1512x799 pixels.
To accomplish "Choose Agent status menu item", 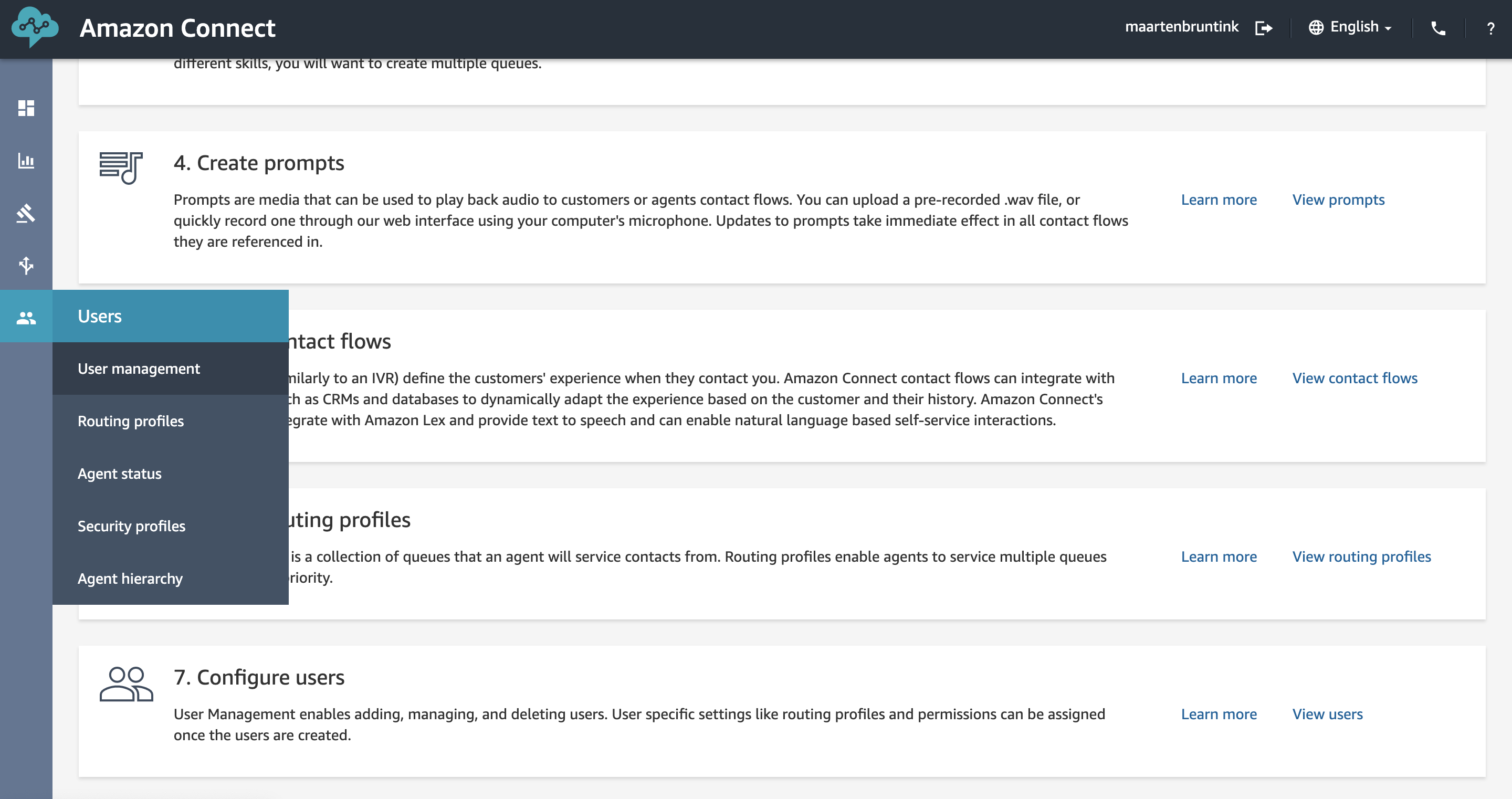I will click(170, 474).
